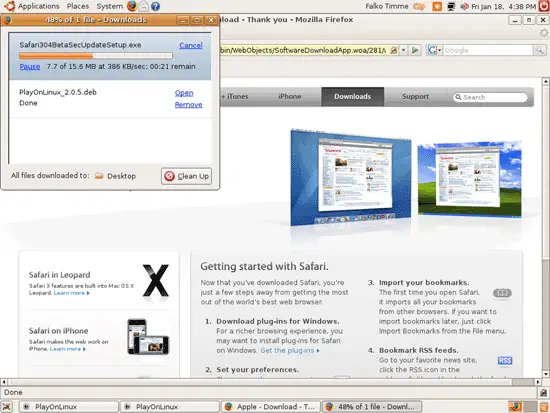Click the green Go arrow in Firefox
The width and height of the screenshot is (550, 413).
pyautogui.click(x=415, y=50)
